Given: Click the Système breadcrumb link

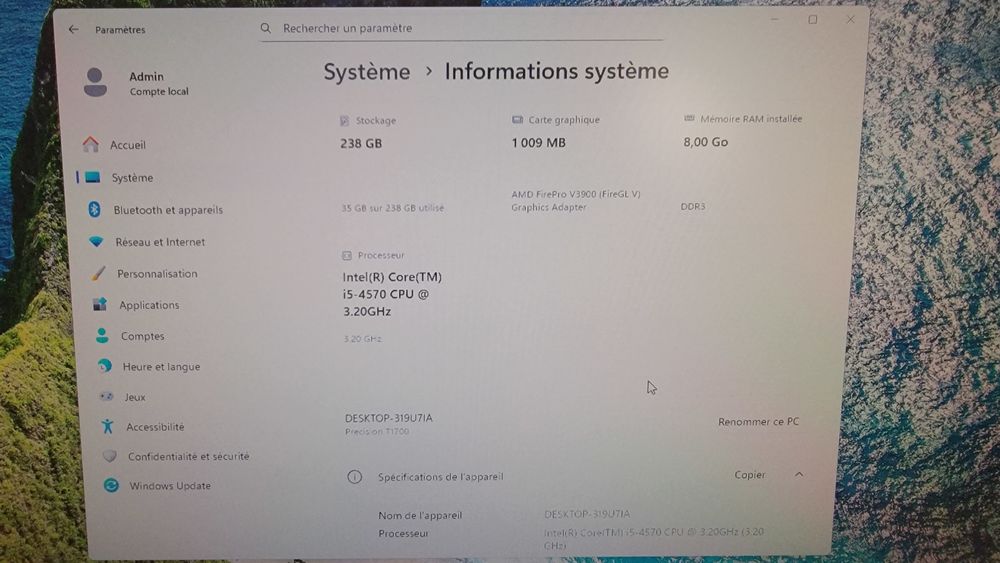Looking at the screenshot, I should click(367, 72).
